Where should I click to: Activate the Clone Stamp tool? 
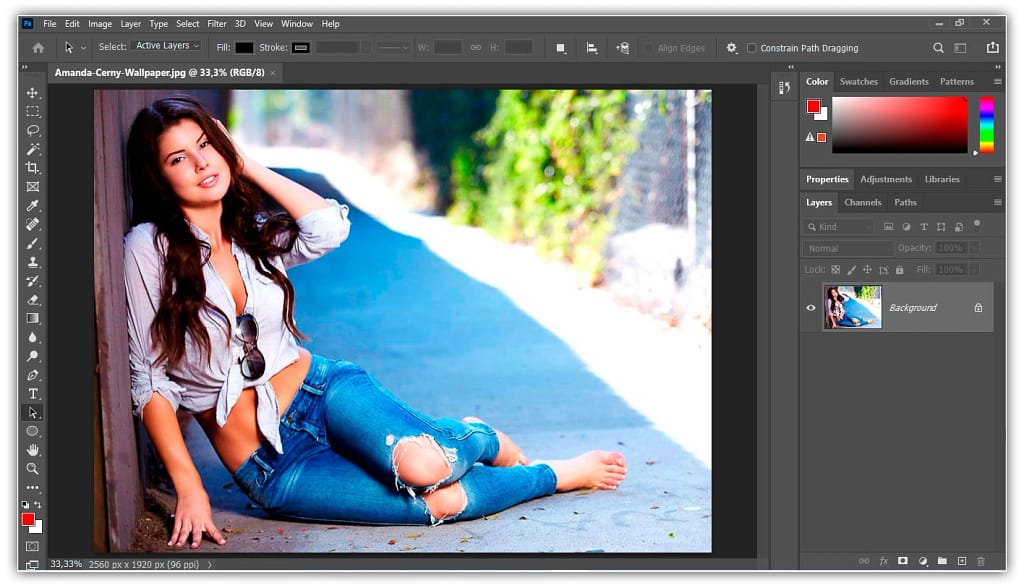(x=33, y=262)
